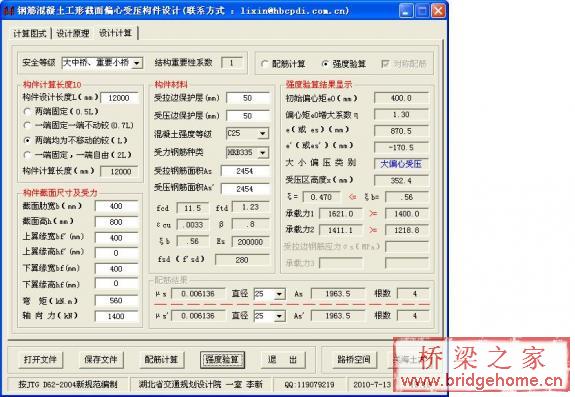This screenshot has width=575, height=397.
Task: Run the 配筋计算 button at bottom
Action: point(161,360)
